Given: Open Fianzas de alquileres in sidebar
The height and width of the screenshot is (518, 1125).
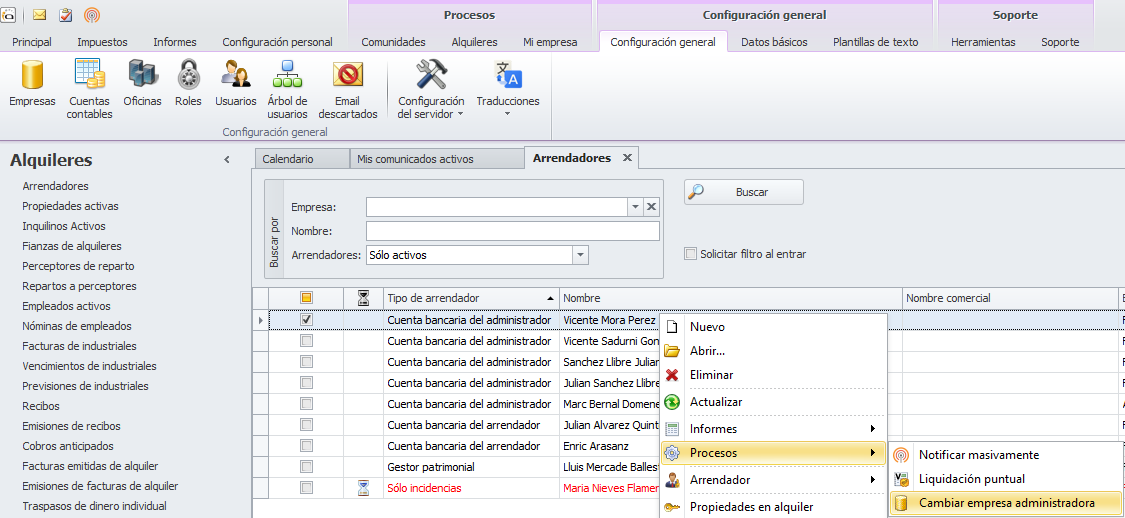Looking at the screenshot, I should pyautogui.click(x=72, y=246).
